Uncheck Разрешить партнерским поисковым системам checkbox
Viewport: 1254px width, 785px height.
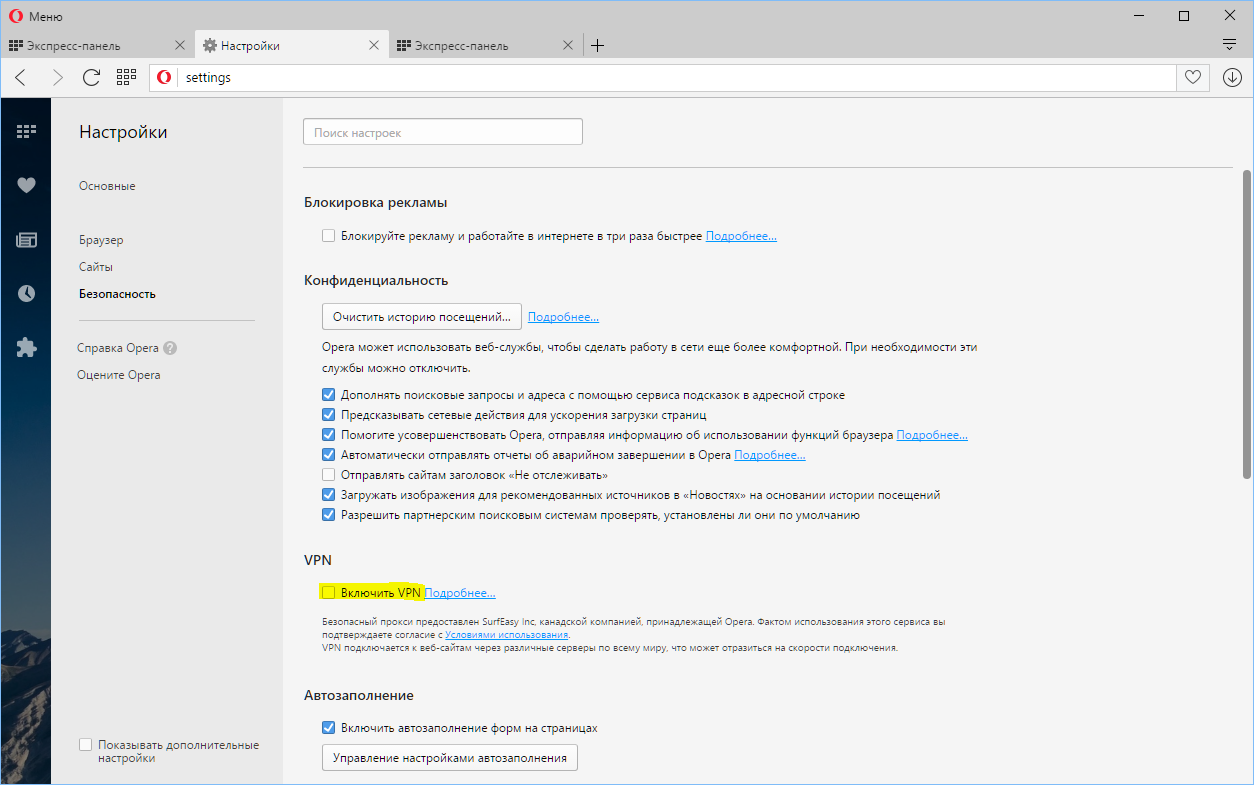click(328, 515)
